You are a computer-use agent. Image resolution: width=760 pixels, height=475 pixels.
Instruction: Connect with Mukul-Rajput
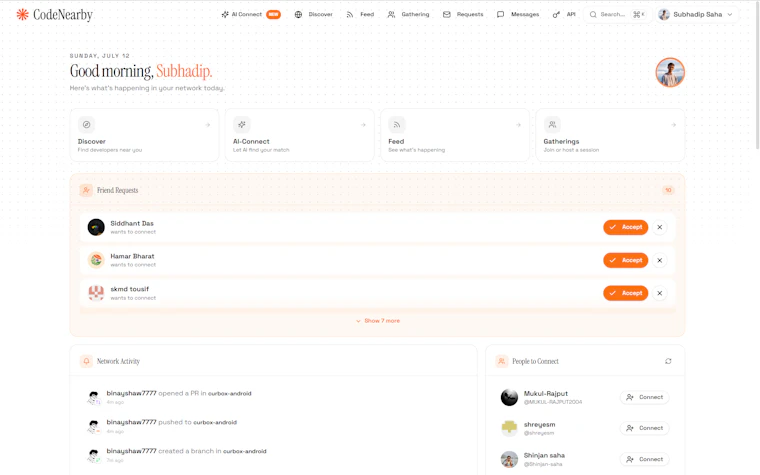[644, 397]
